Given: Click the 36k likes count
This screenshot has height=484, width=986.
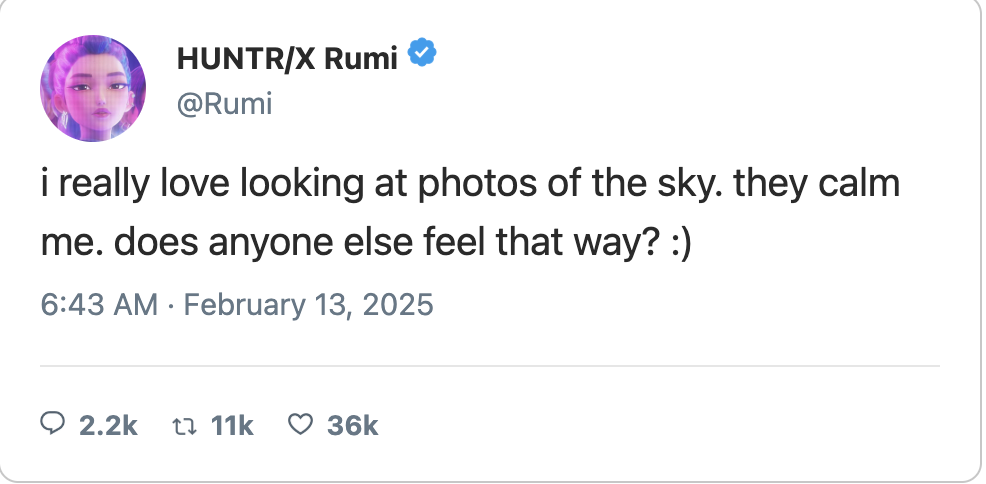Looking at the screenshot, I should (352, 426).
